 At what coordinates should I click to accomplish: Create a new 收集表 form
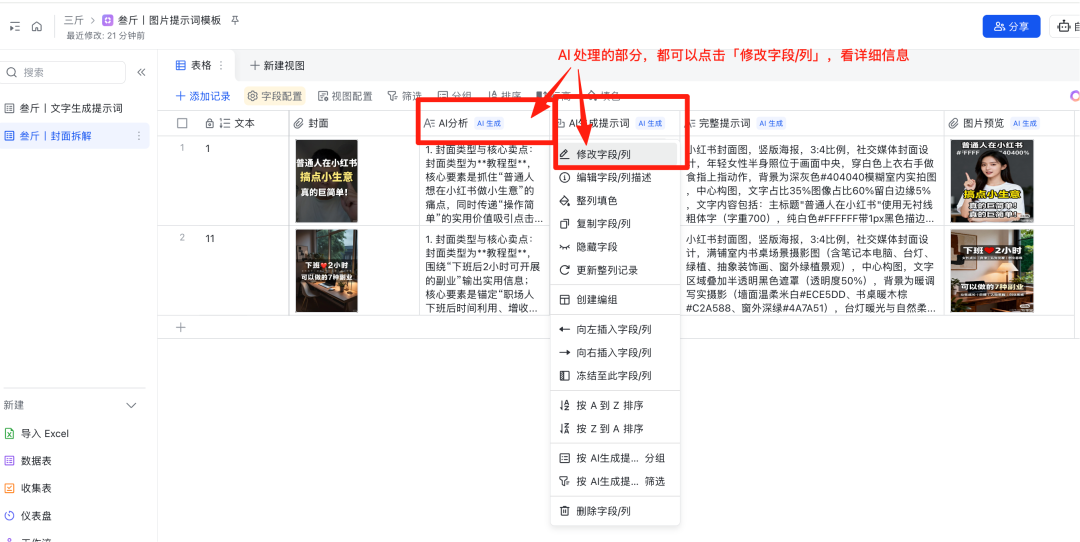[36, 488]
